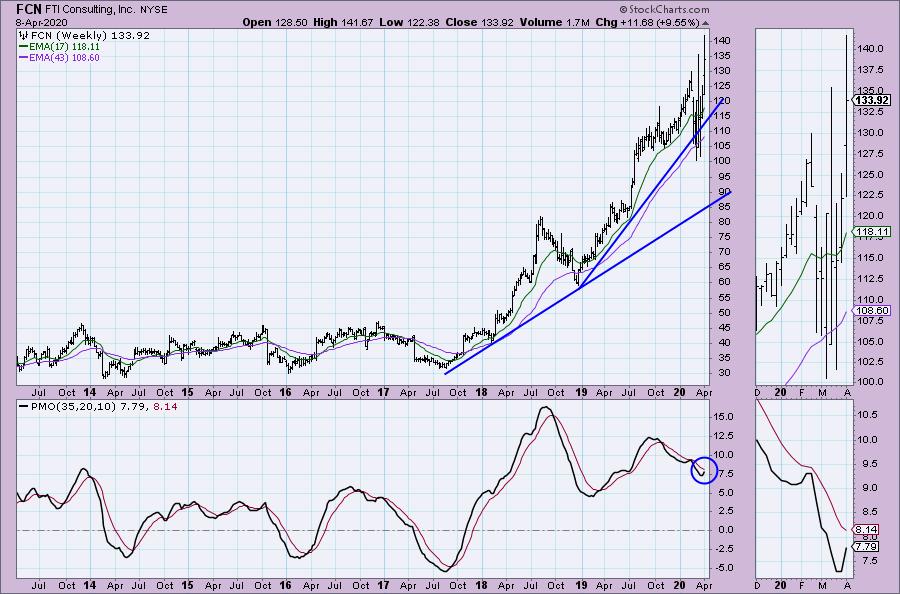The width and height of the screenshot is (900, 594).
Task: Click the Open 128.50 value
Action: (274, 22)
